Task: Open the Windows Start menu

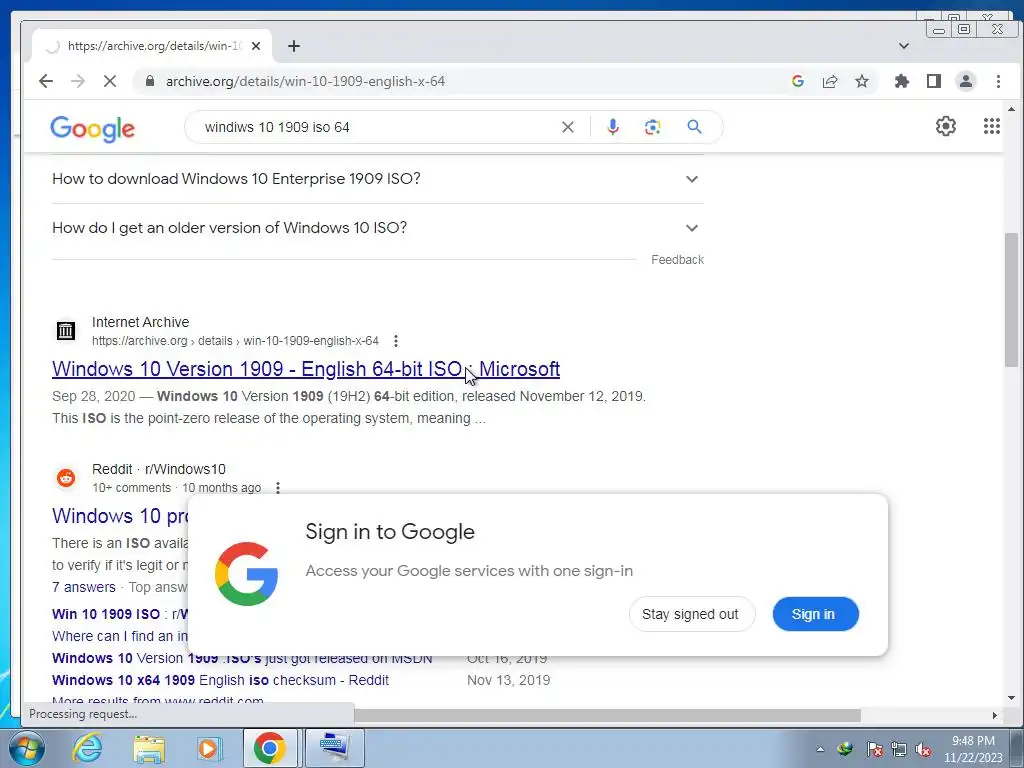Action: [x=26, y=748]
